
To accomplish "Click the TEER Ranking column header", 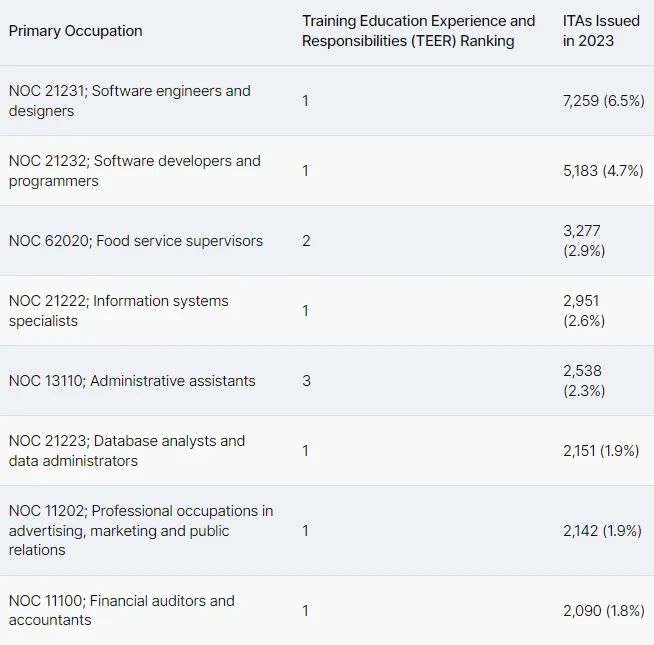I will (418, 31).
